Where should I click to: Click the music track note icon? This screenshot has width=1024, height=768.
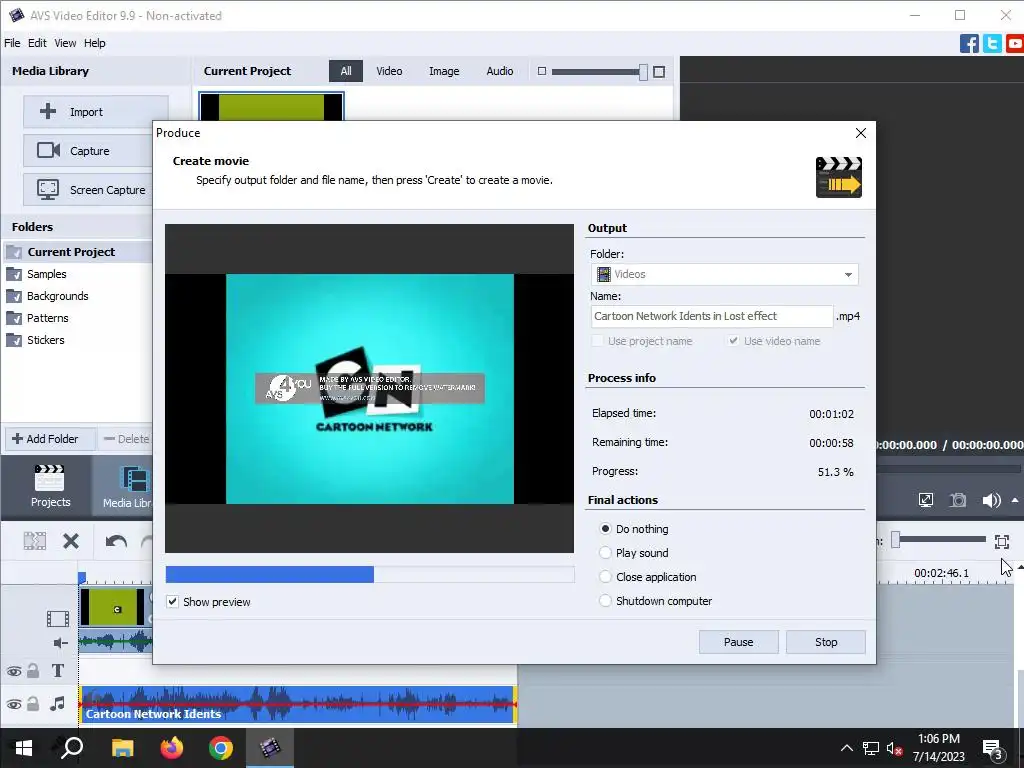point(57,703)
